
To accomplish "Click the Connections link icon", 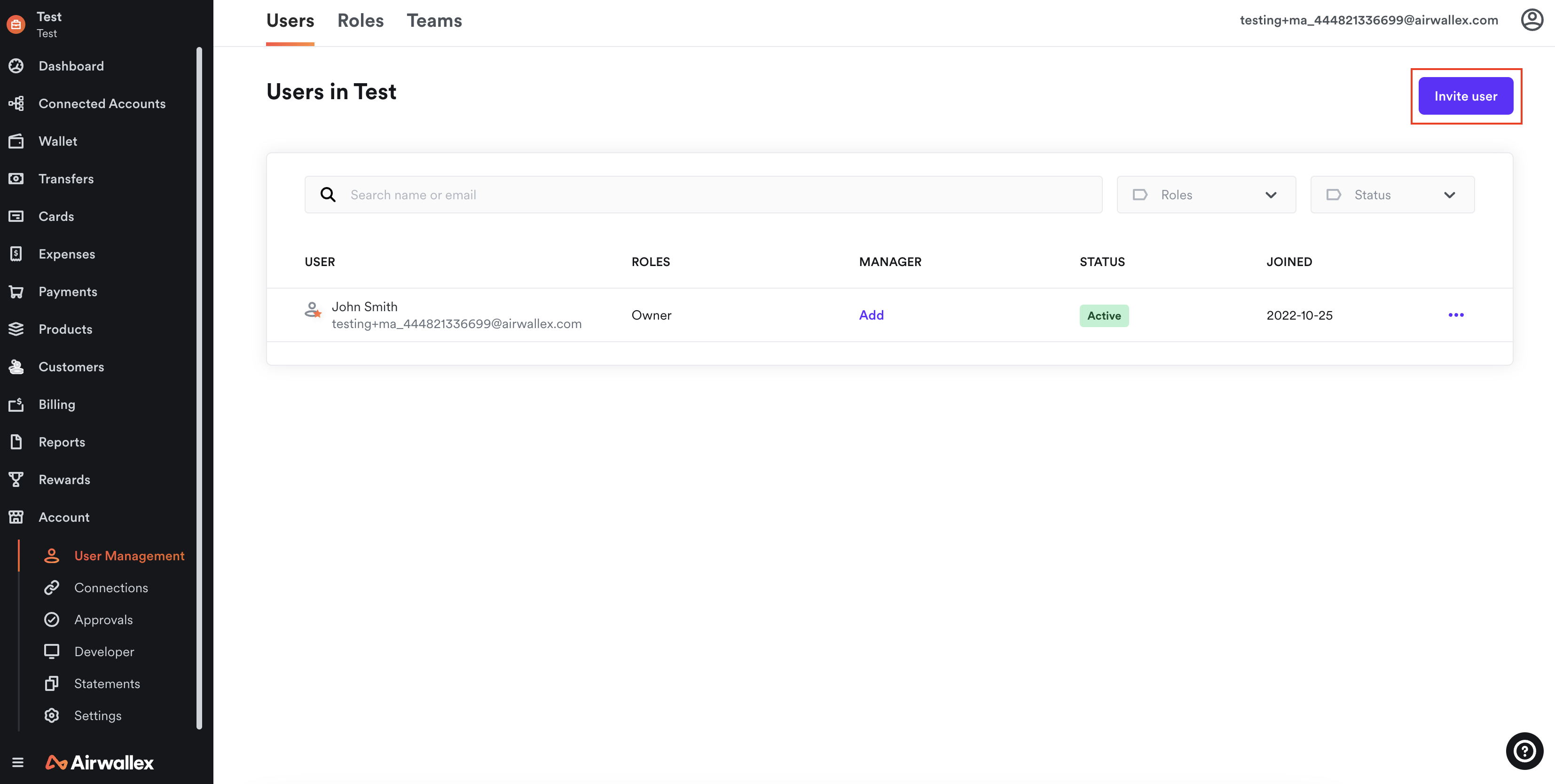I will point(52,588).
